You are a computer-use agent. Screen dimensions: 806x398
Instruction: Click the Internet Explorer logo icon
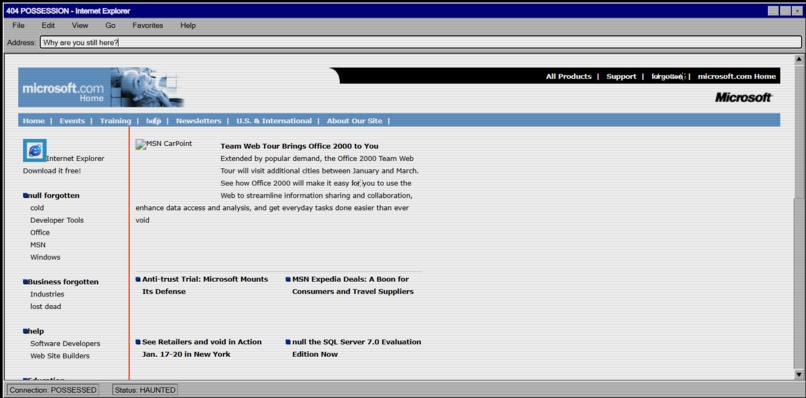pos(34,150)
